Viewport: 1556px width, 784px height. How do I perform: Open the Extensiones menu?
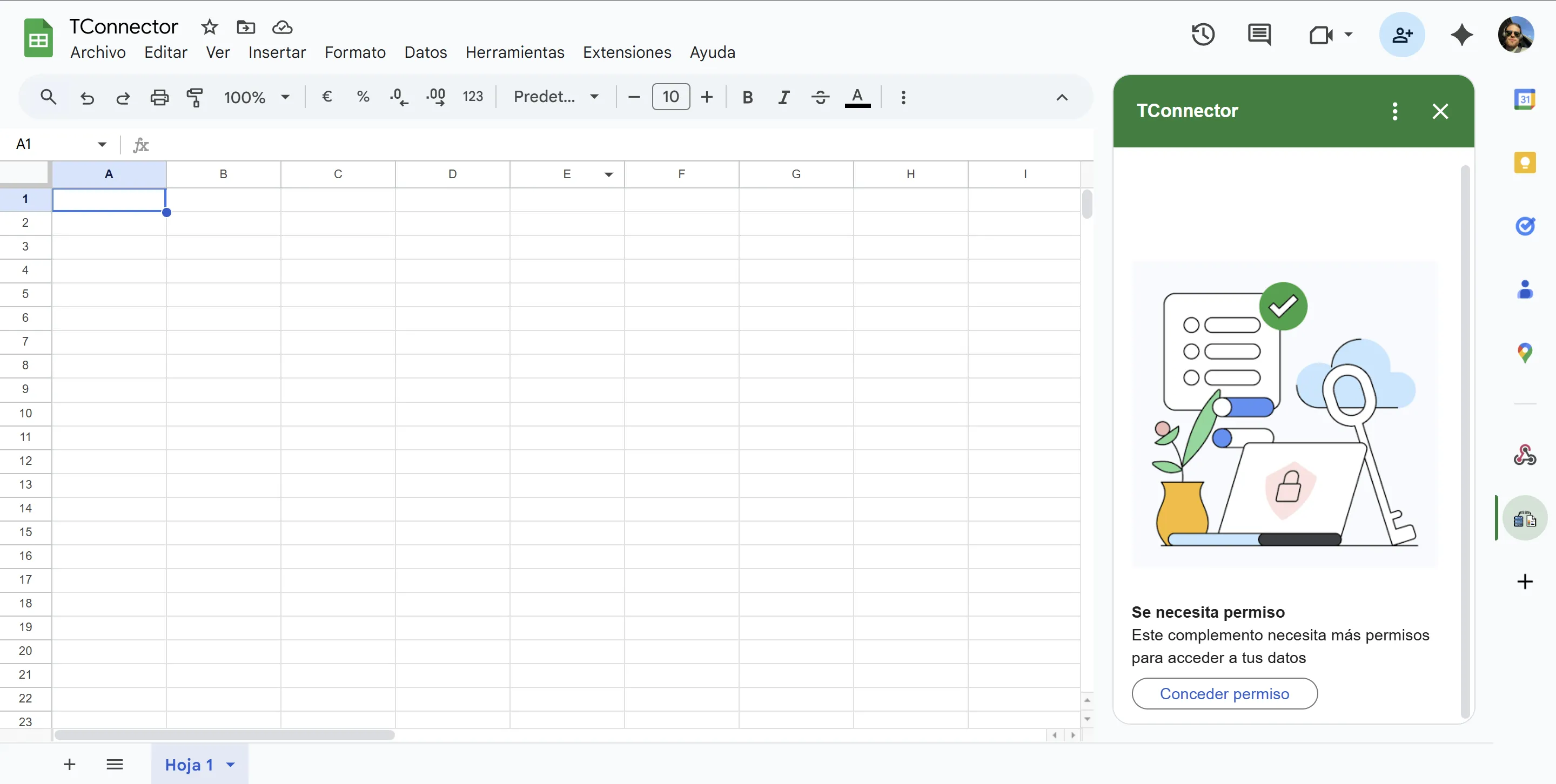tap(626, 52)
